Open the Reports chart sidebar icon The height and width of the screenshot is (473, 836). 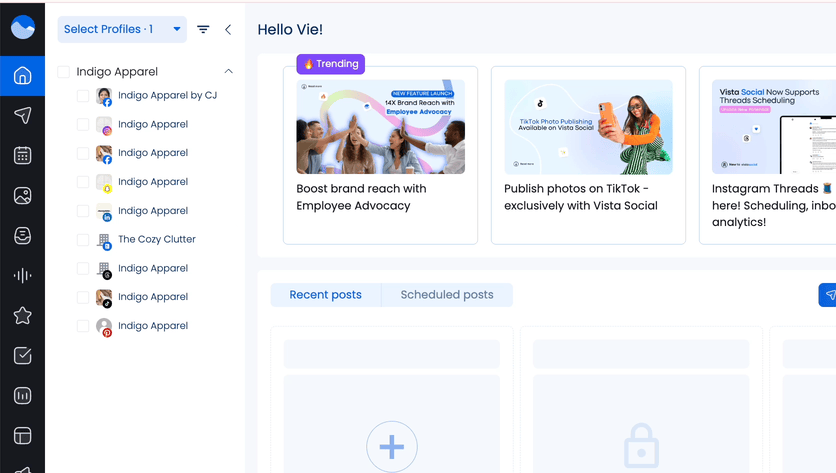pos(22,396)
